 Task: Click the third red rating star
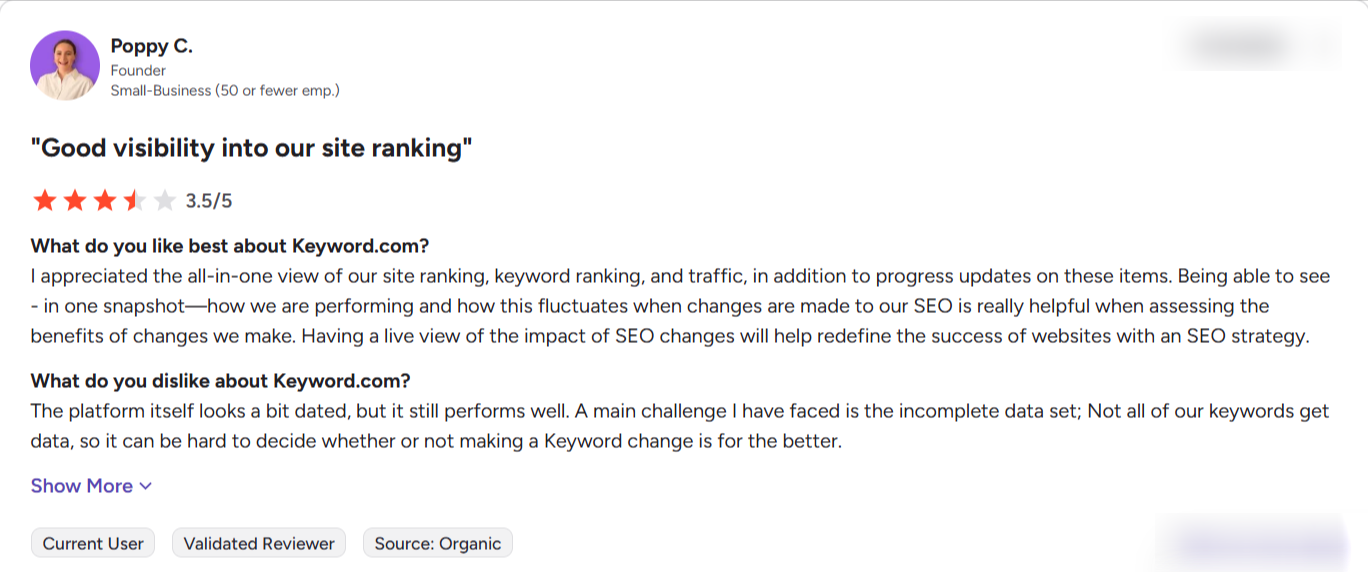pyautogui.click(x=105, y=201)
